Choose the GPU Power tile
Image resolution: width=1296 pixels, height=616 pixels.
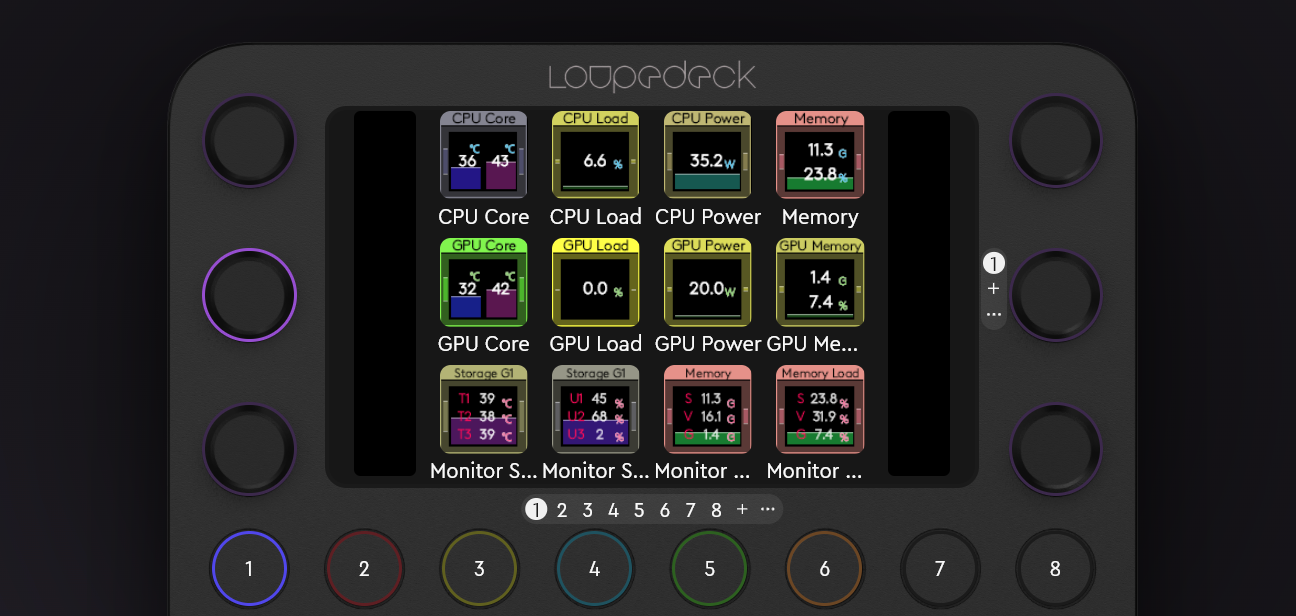point(708,282)
